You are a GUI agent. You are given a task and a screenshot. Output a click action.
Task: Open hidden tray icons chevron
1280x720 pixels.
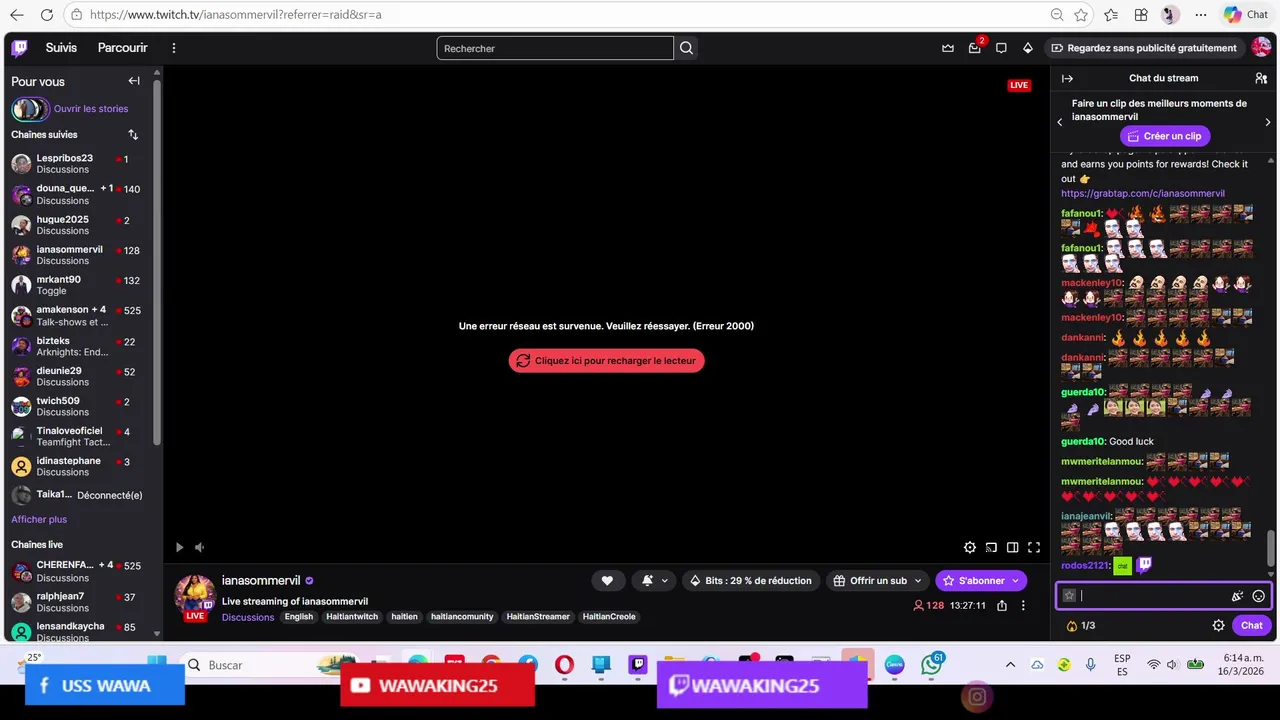1010,665
